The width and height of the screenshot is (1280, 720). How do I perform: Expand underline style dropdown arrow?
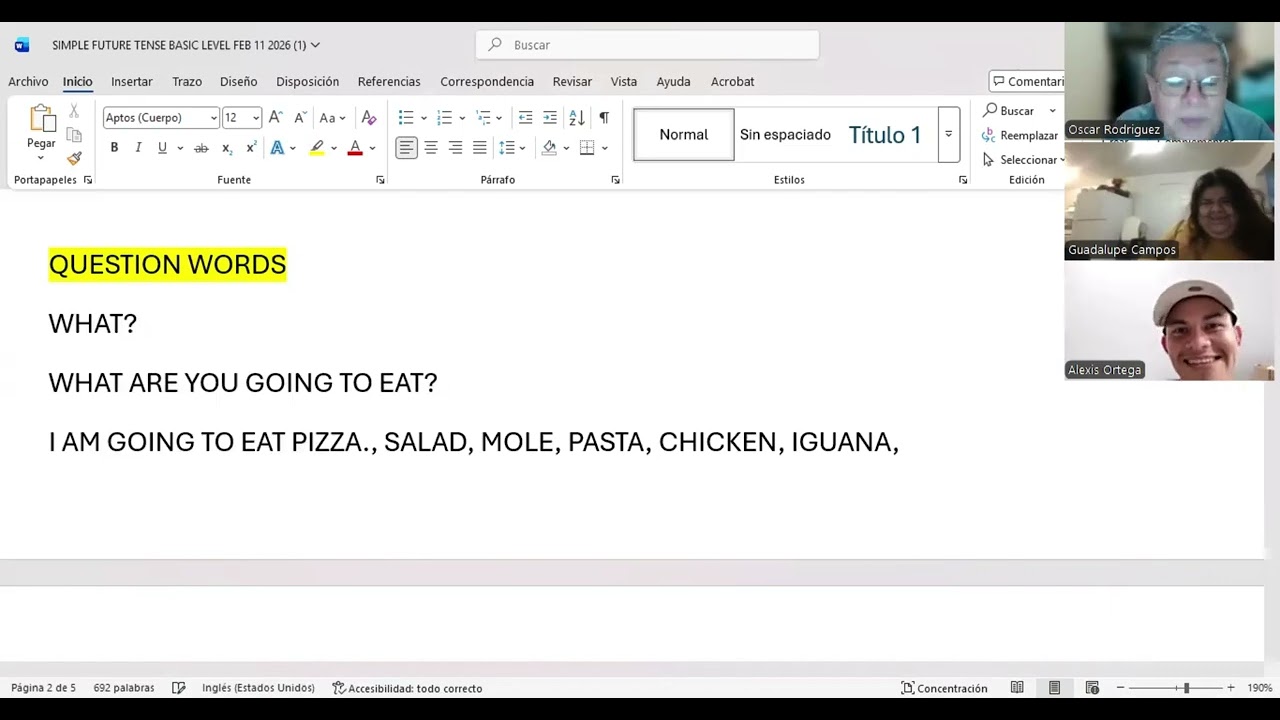tap(180, 148)
